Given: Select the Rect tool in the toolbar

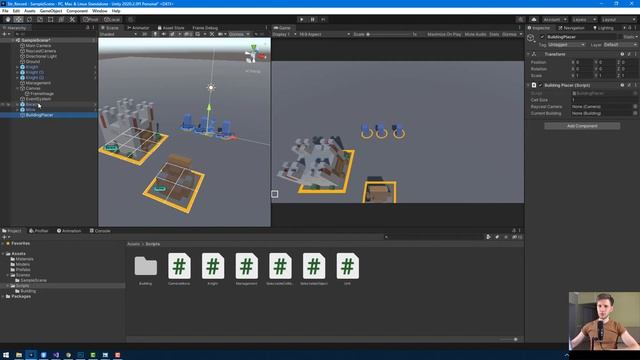Looking at the screenshot, I should [51, 20].
